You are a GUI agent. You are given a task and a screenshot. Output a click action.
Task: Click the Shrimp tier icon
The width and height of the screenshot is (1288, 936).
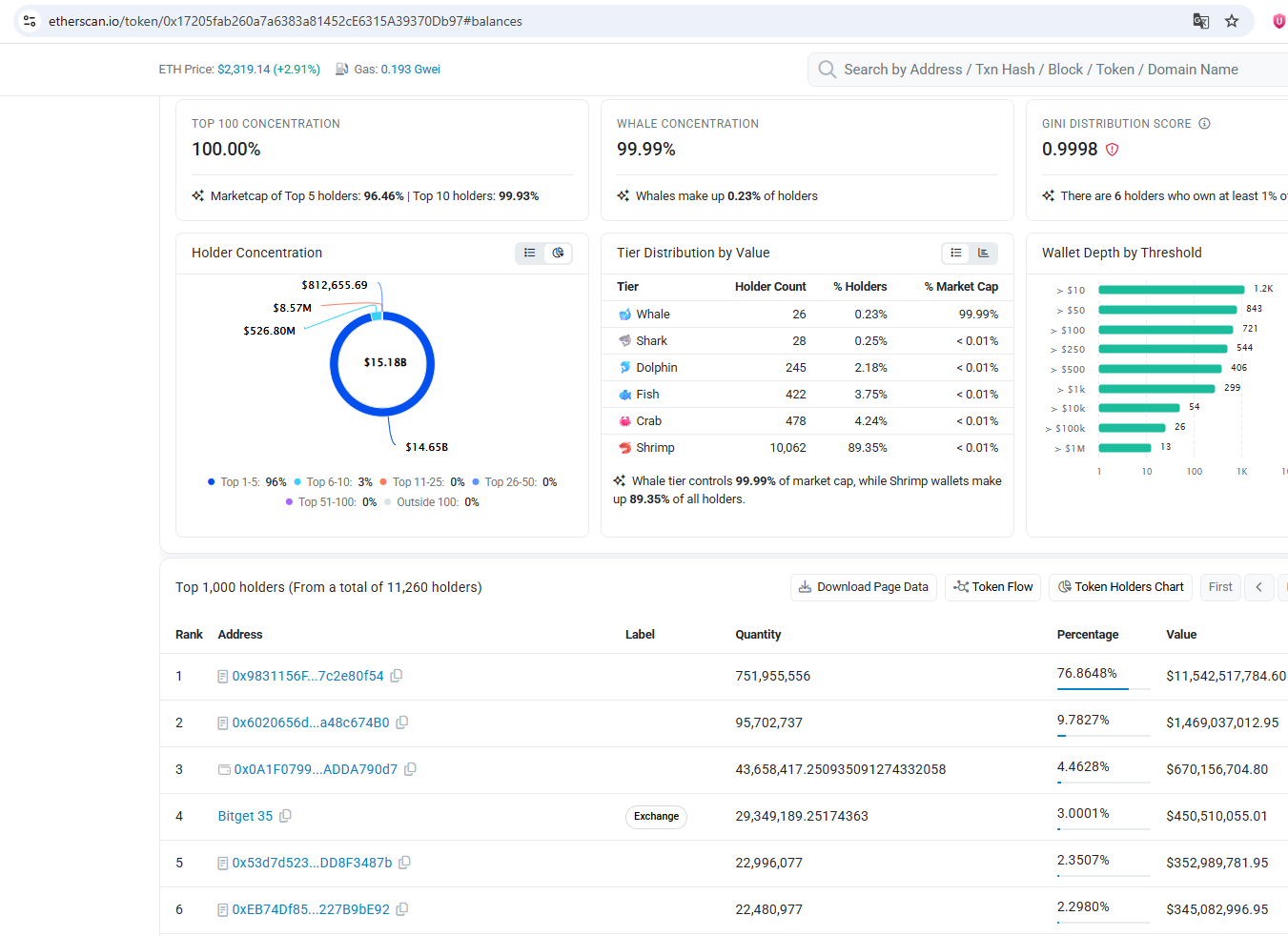(624, 448)
